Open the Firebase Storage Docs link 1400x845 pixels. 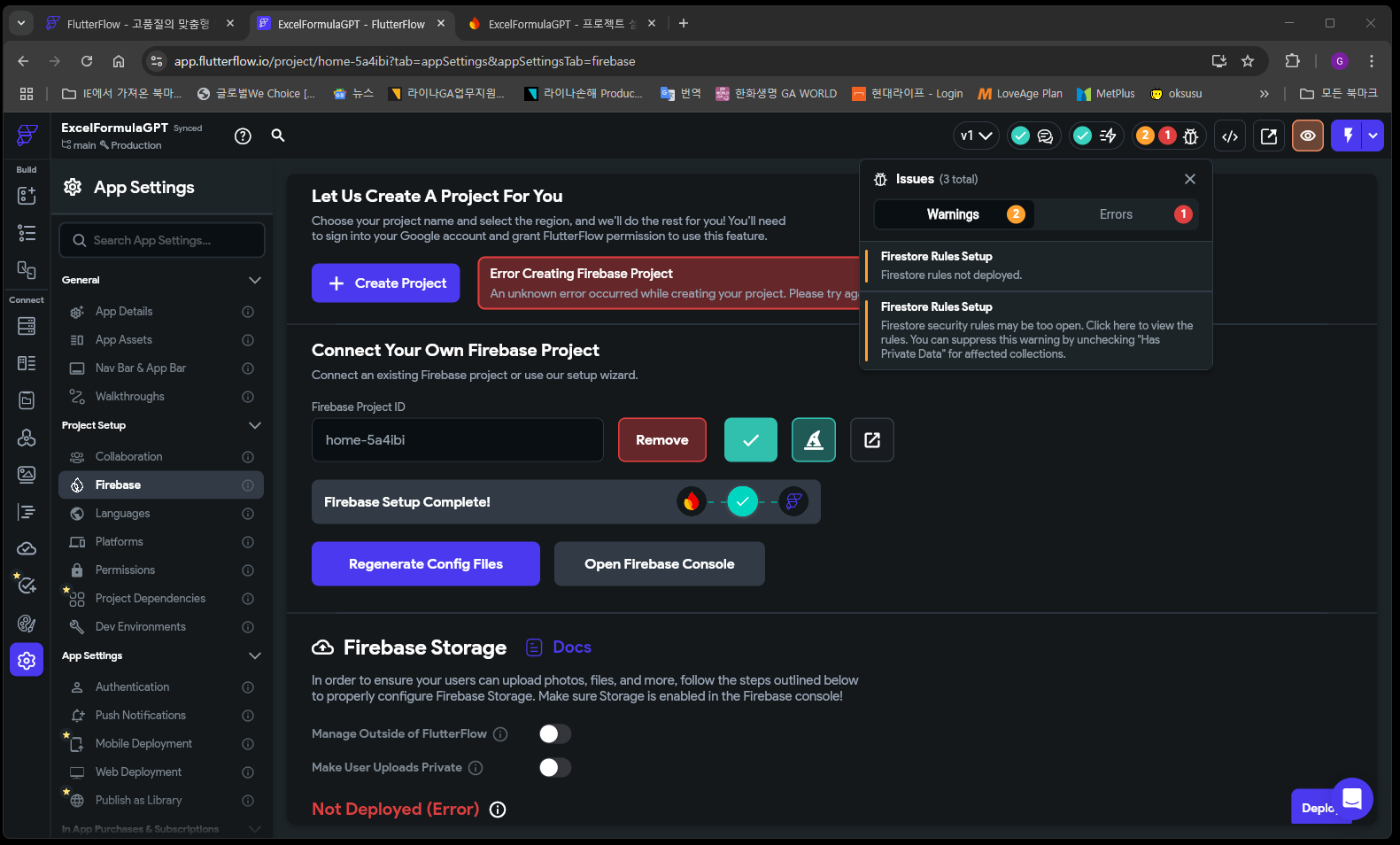point(560,647)
